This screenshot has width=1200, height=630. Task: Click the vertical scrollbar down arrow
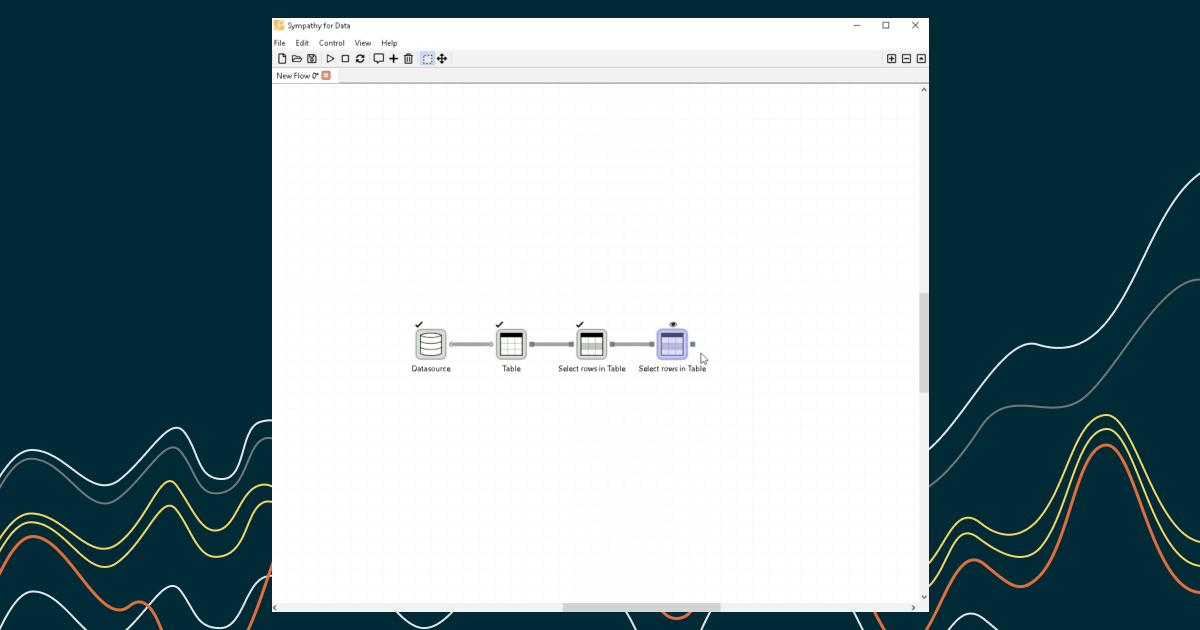click(x=924, y=598)
